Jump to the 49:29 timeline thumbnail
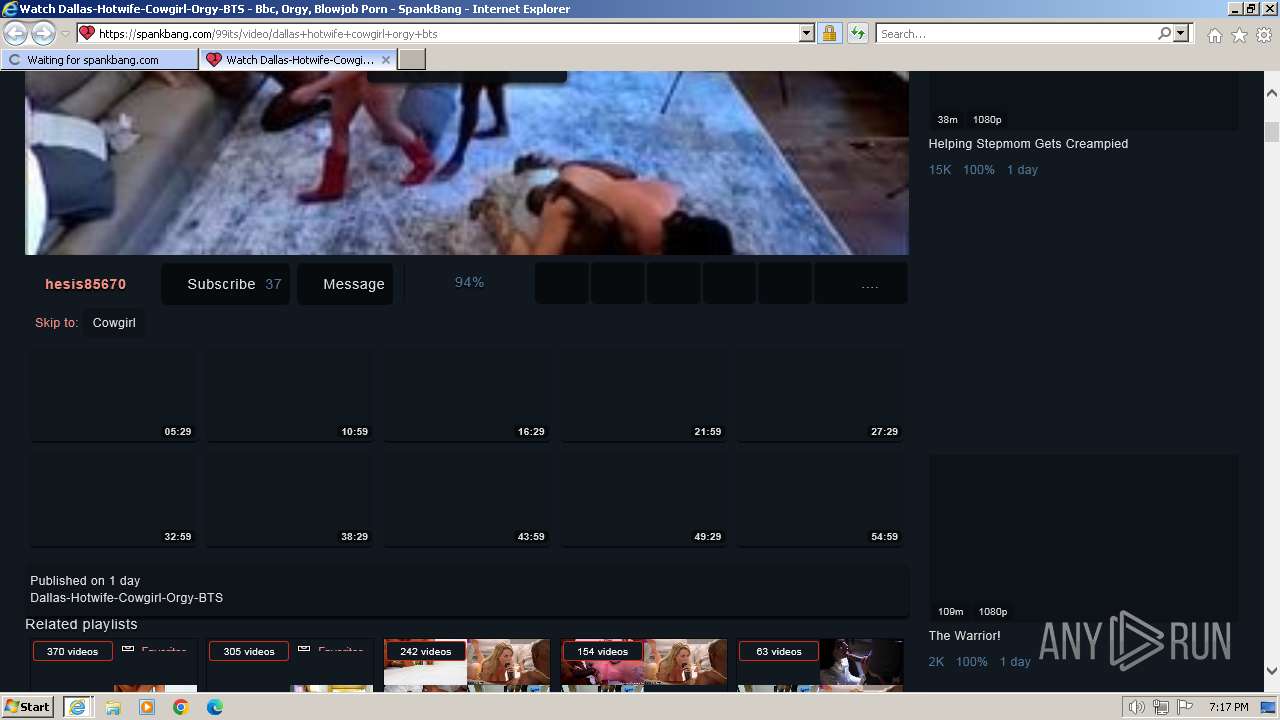Viewport: 1280px width, 720px height. pyautogui.click(x=644, y=499)
